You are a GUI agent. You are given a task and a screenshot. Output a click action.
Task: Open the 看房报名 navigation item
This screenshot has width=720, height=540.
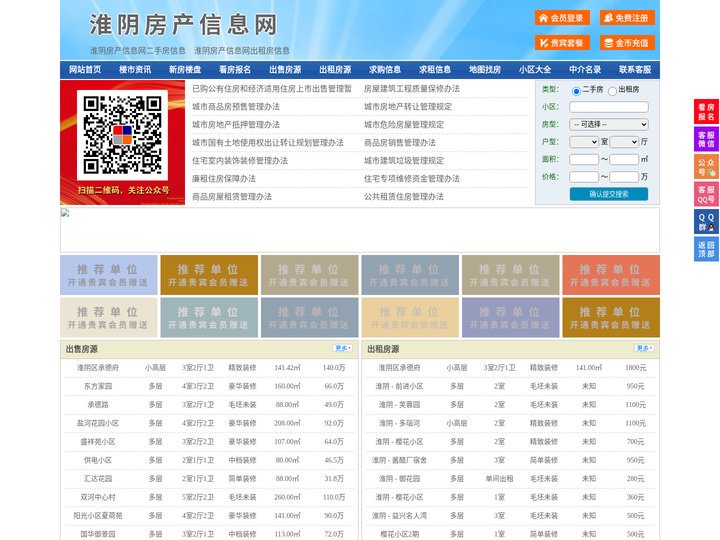tap(235, 70)
